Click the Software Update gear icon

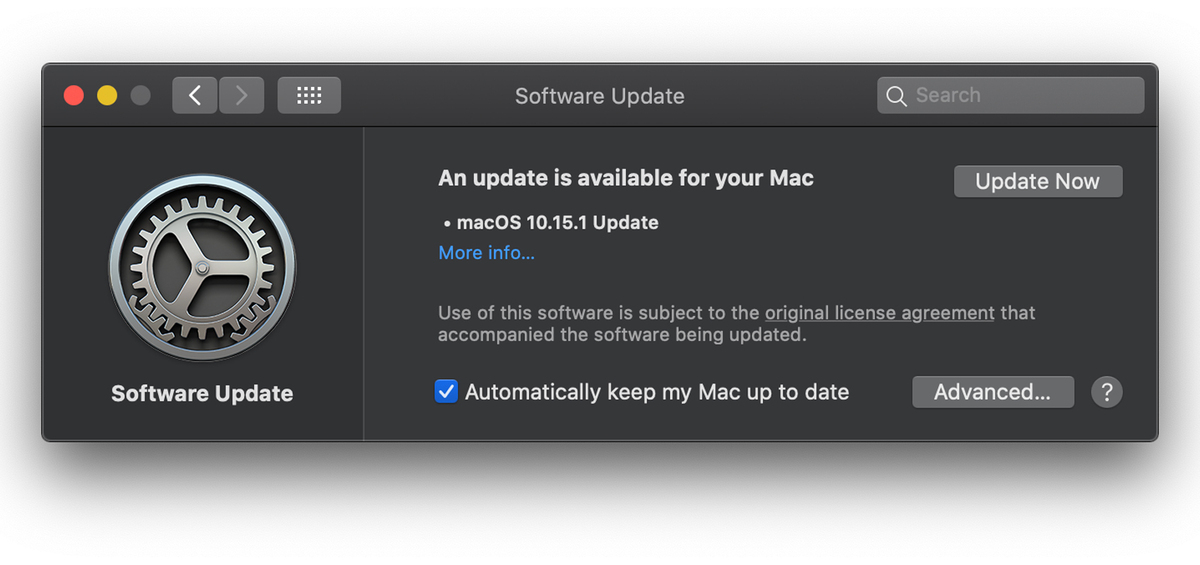click(x=202, y=268)
